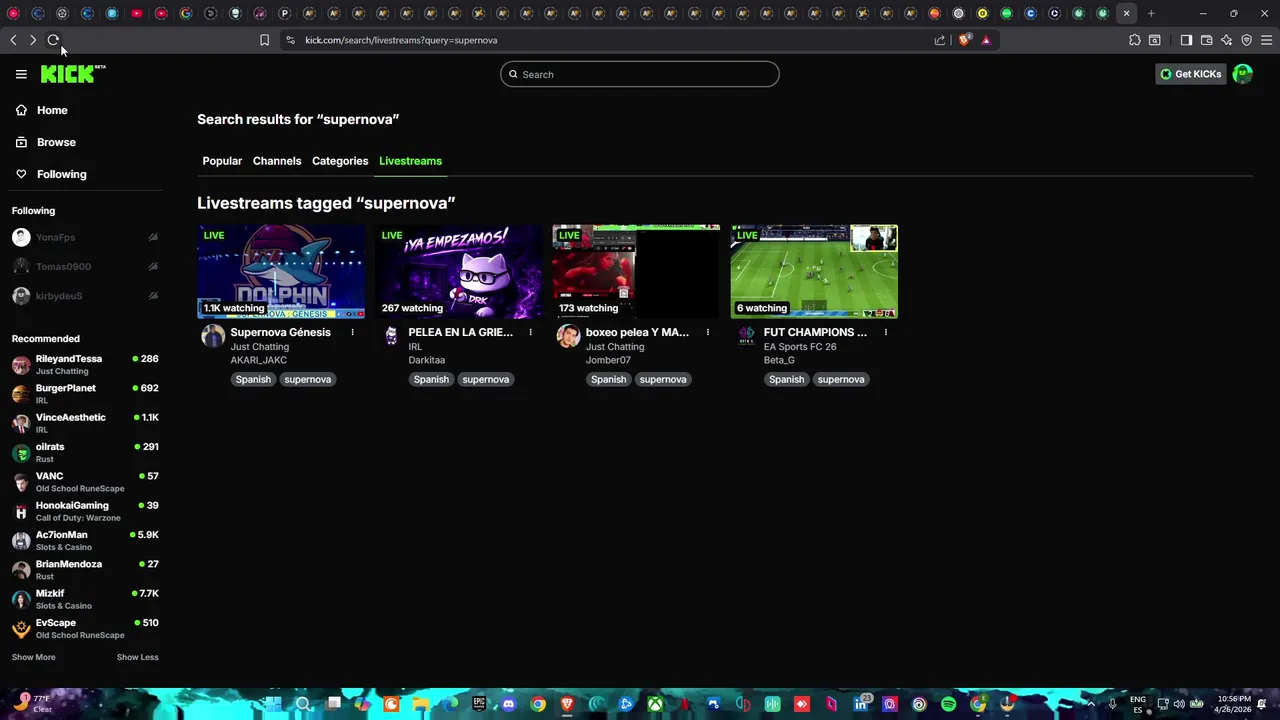
Task: Click supernova tag under Beta_G stream
Action: [841, 379]
